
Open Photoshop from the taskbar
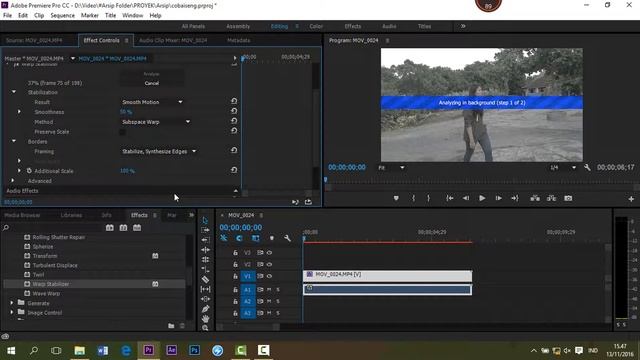pos(194,350)
